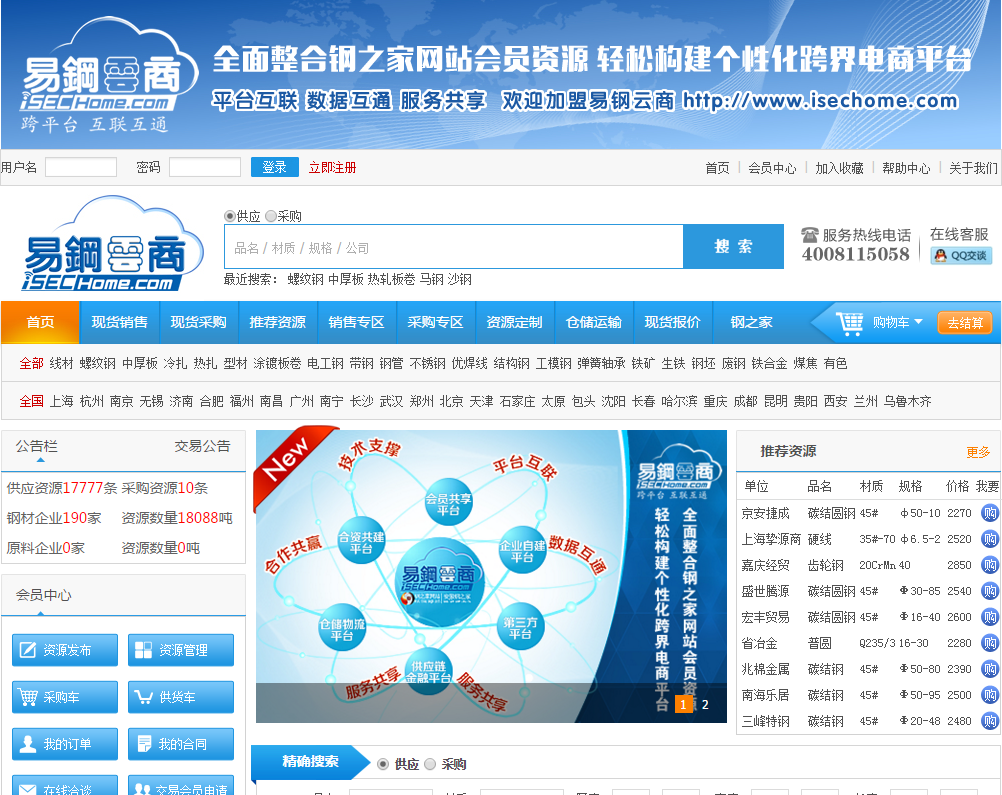Open 会员中心 link in top bar

click(x=772, y=168)
